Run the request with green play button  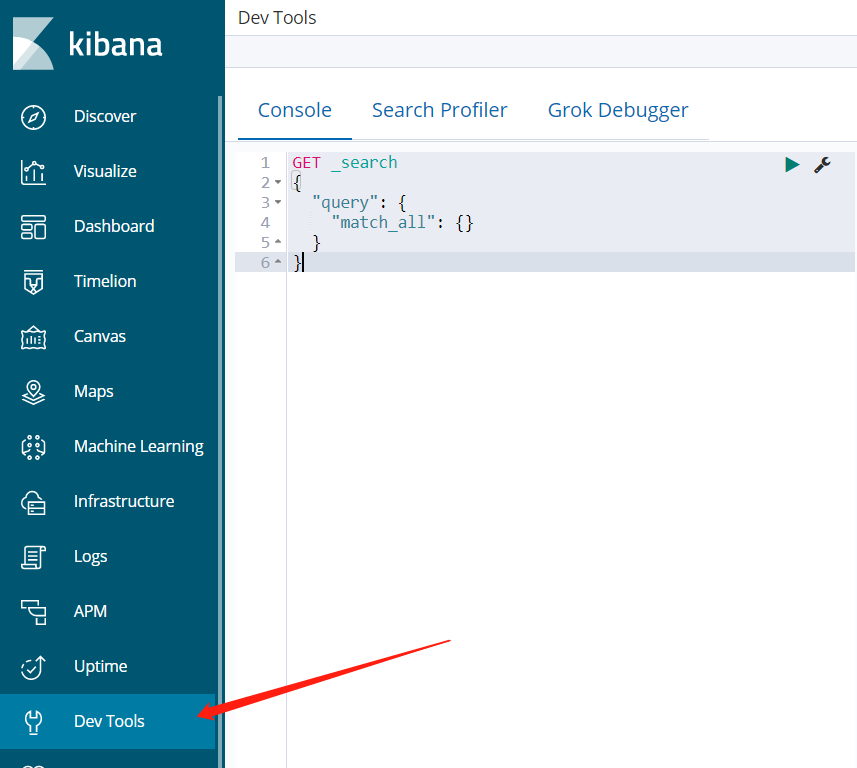pos(791,165)
